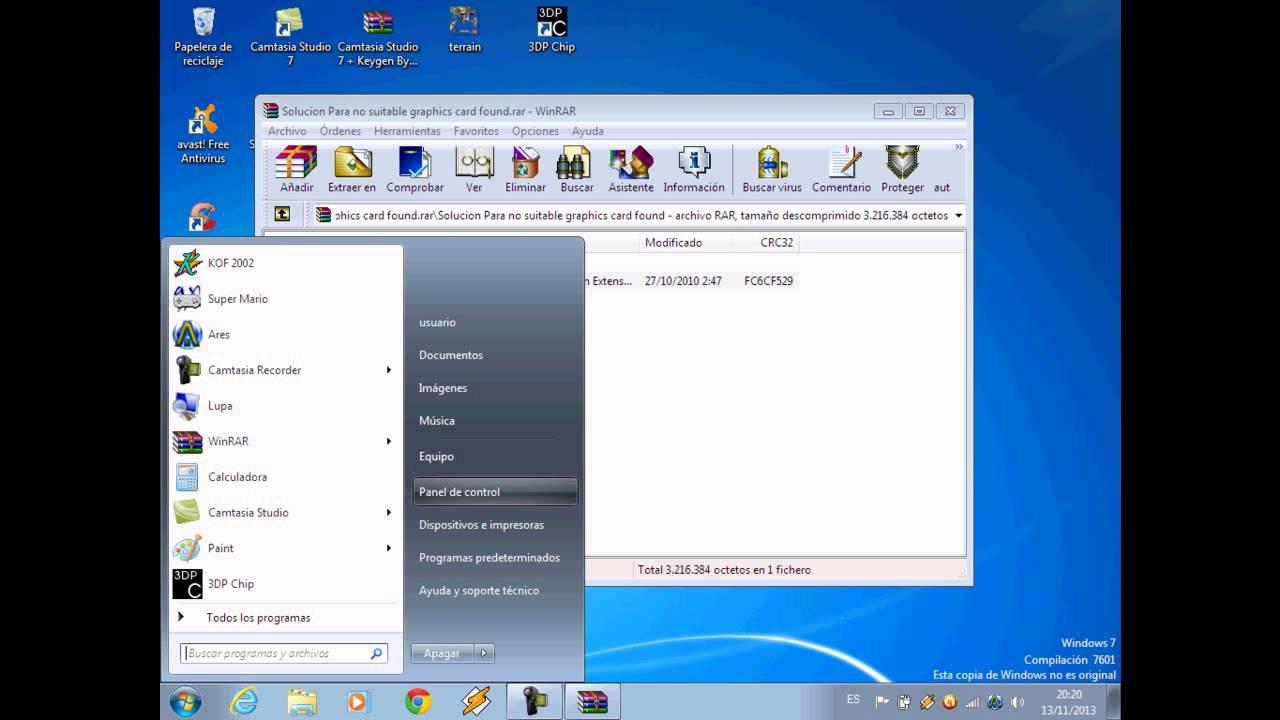
Task: Select Camtasia Studio 7 desktop icon
Action: (290, 37)
